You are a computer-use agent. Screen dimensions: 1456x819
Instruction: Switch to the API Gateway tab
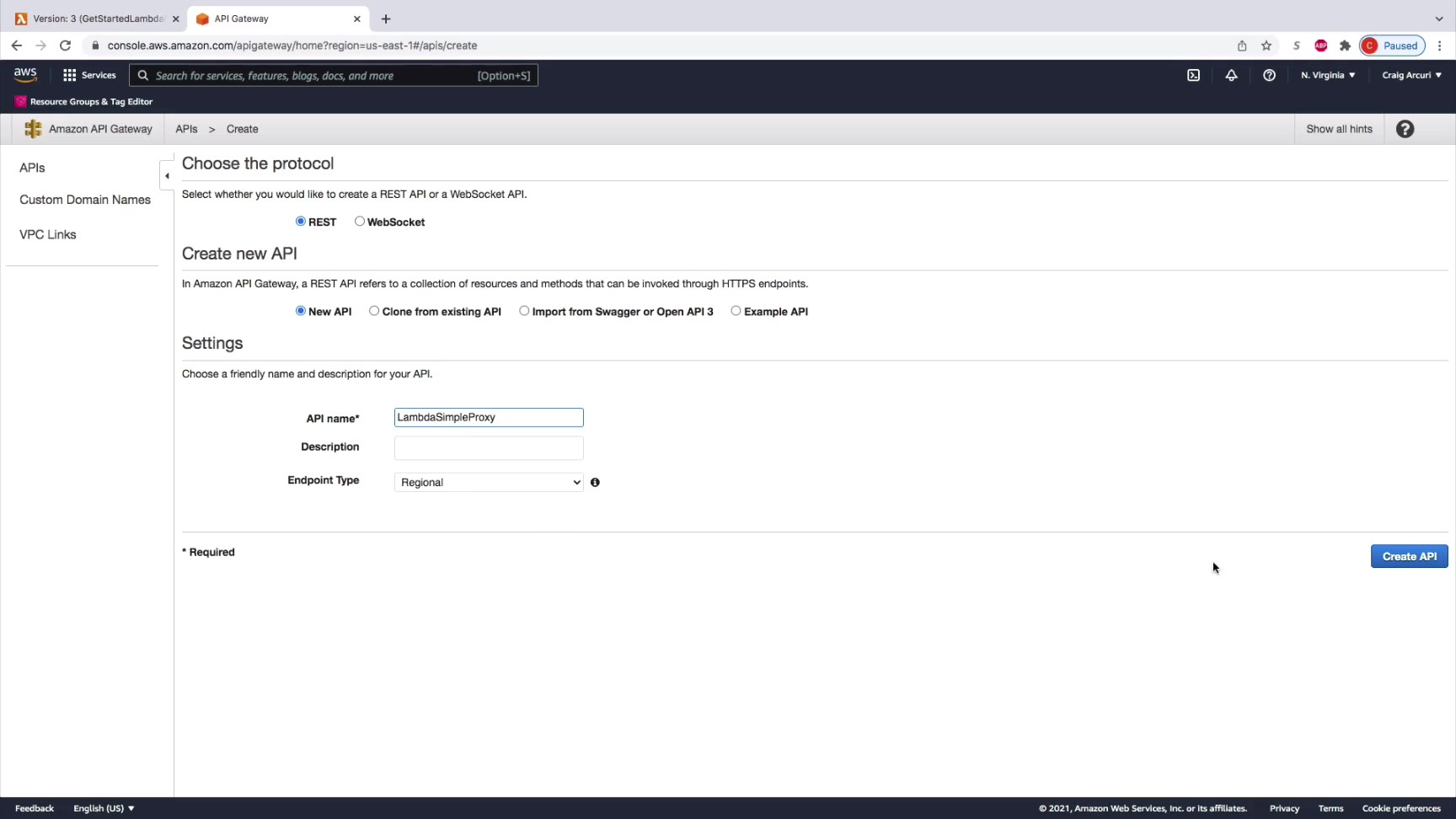point(278,19)
